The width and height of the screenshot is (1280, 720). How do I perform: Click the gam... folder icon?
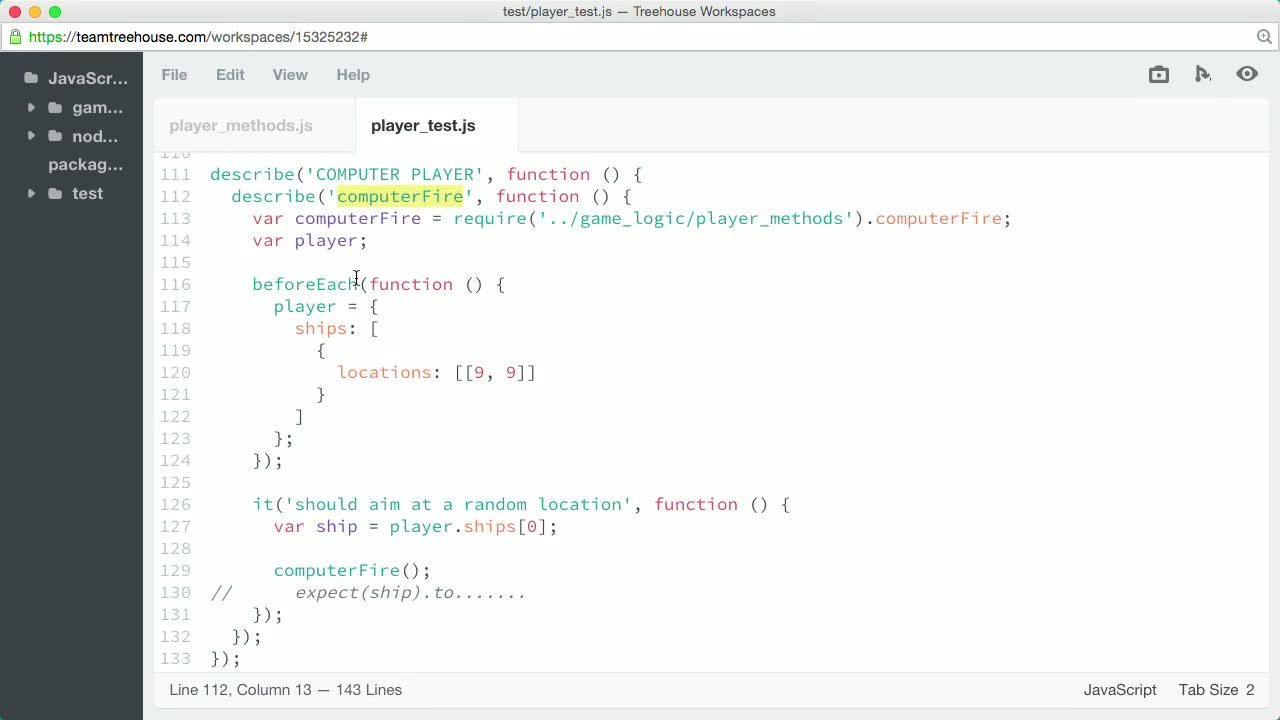pos(55,108)
